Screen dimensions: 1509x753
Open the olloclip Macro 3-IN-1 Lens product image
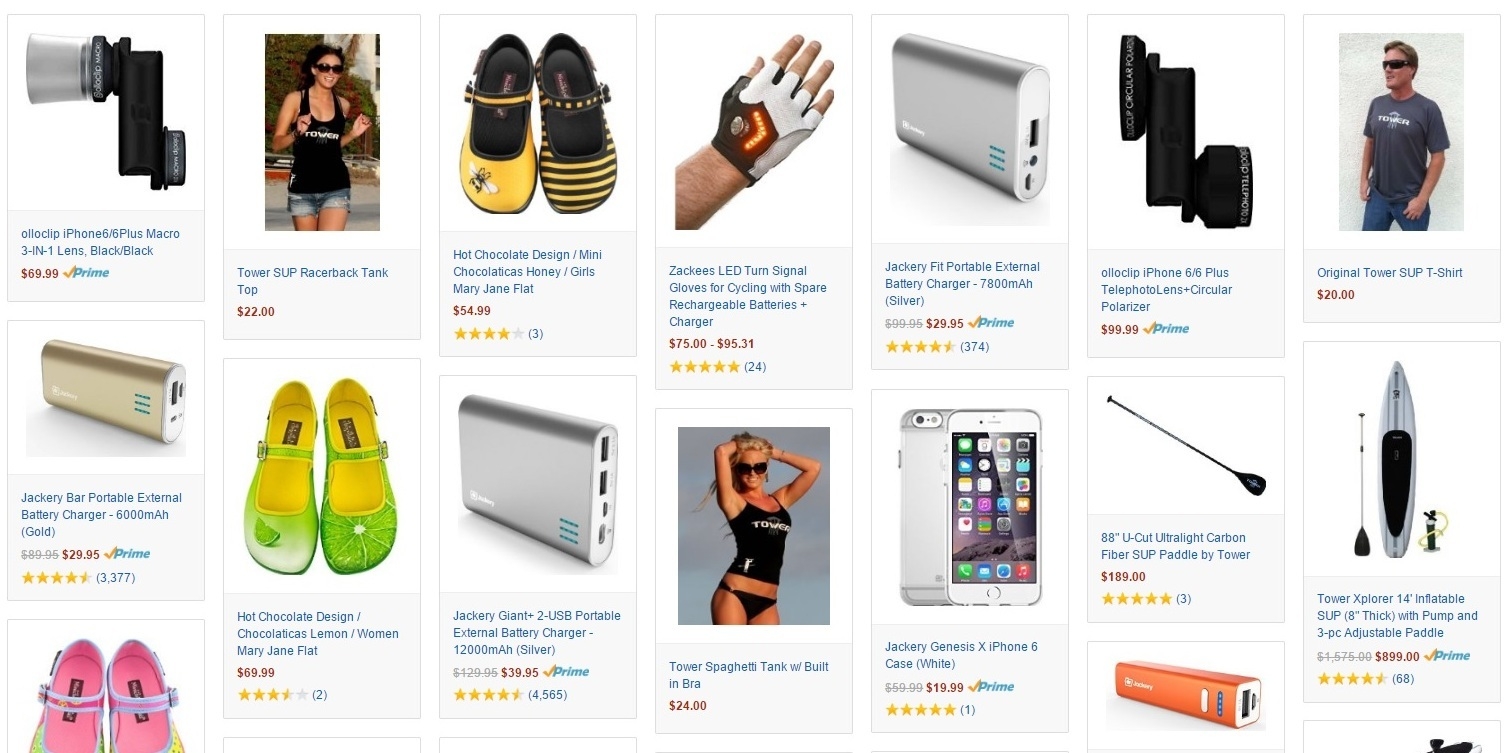106,111
